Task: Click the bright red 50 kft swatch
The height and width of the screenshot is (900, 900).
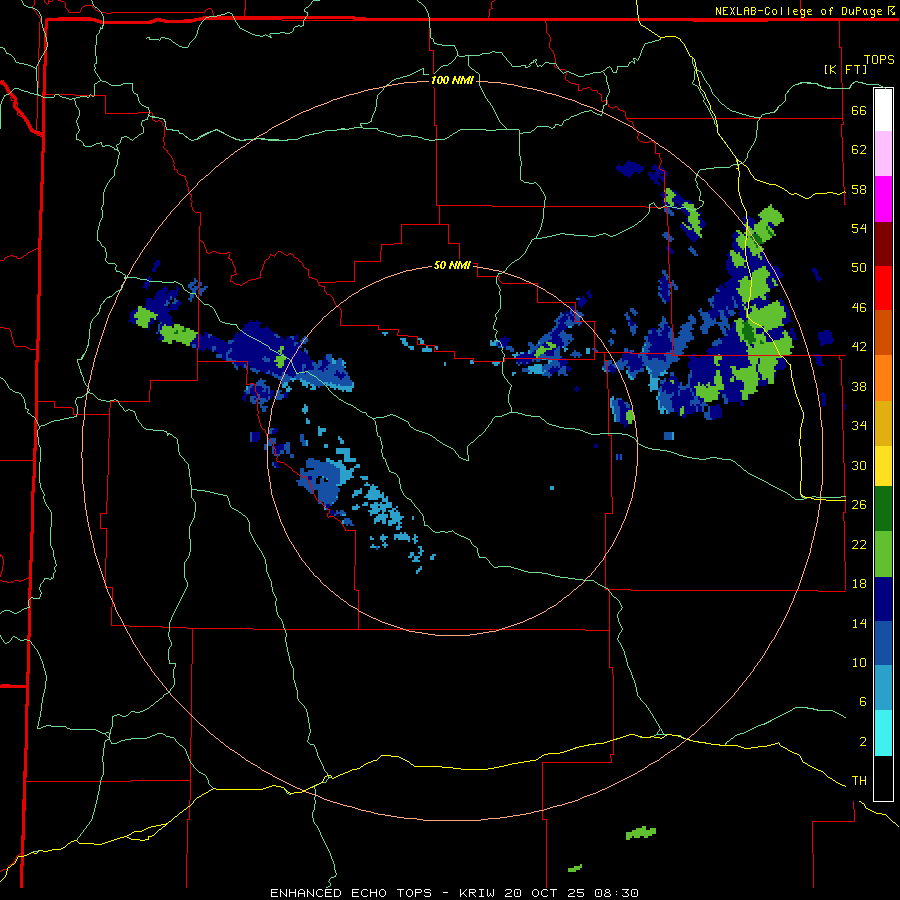Action: point(883,288)
